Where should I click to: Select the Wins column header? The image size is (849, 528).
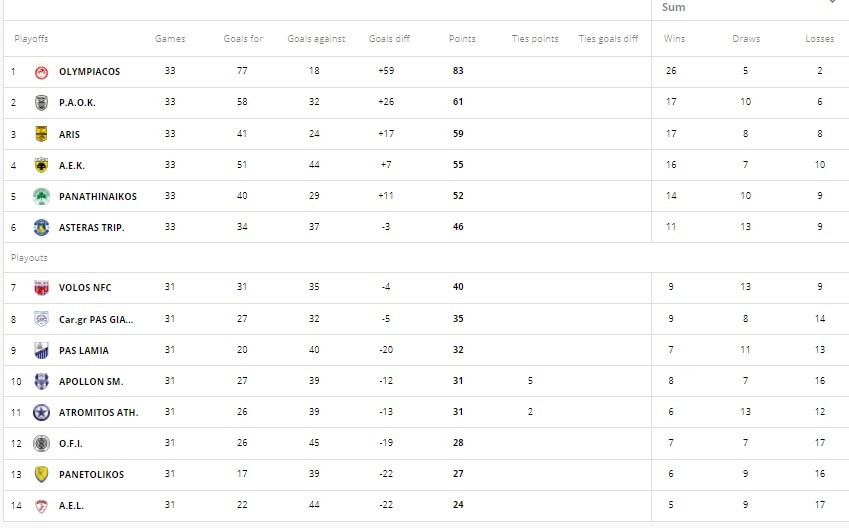point(675,39)
